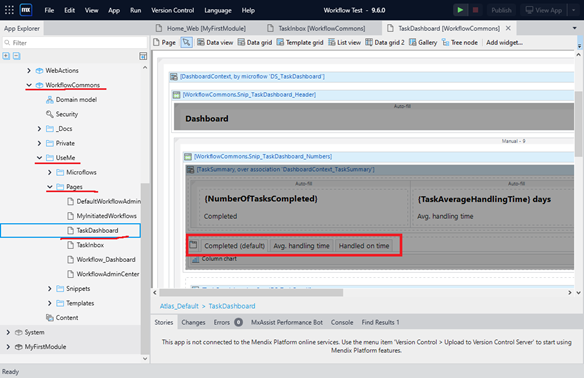The height and width of the screenshot is (378, 584).
Task: Open the Edit menu
Action: [x=69, y=10]
